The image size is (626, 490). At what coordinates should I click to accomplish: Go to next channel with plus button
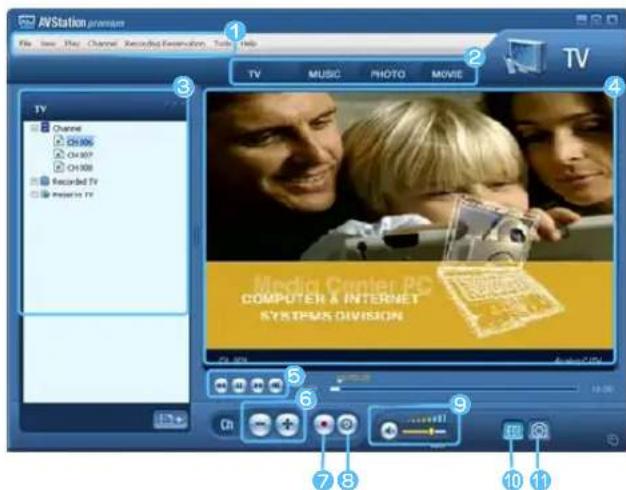287,425
